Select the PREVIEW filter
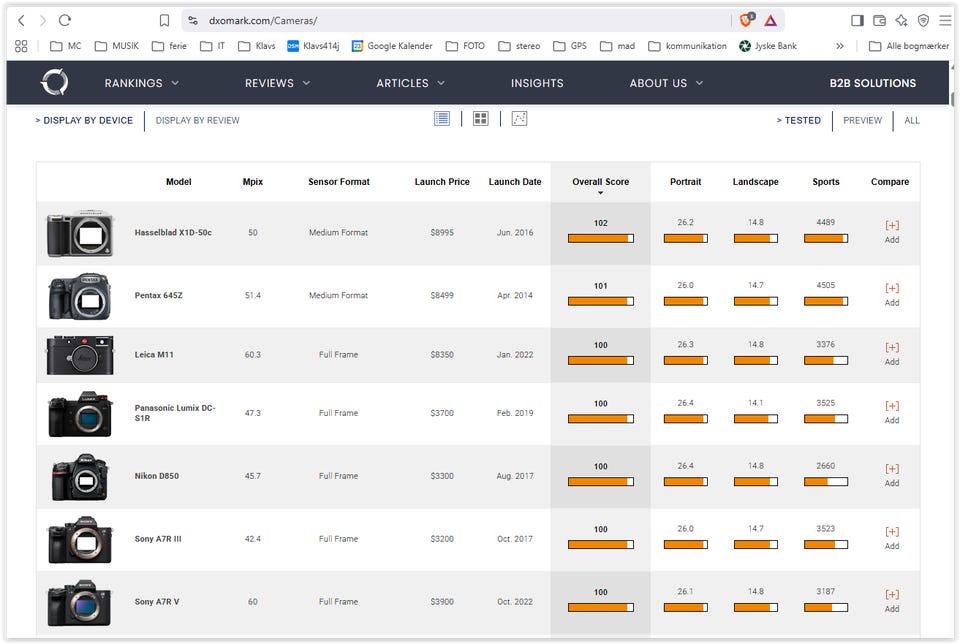The image size is (960, 644). (x=862, y=121)
